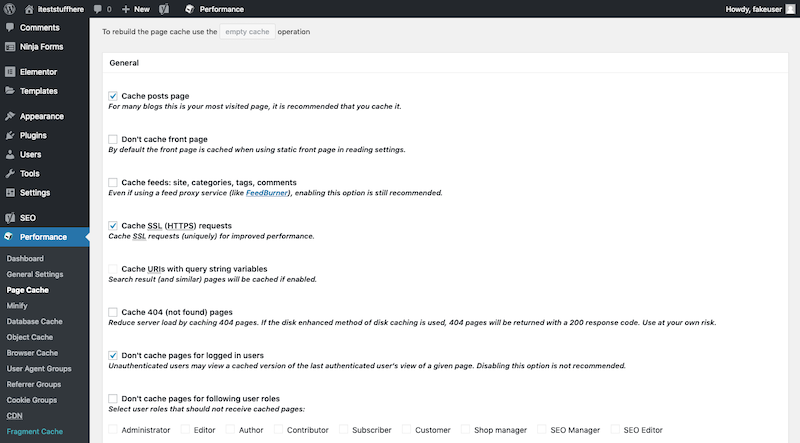Viewport: 800px width, 443px height.
Task: Click the empty cache button
Action: 247,32
